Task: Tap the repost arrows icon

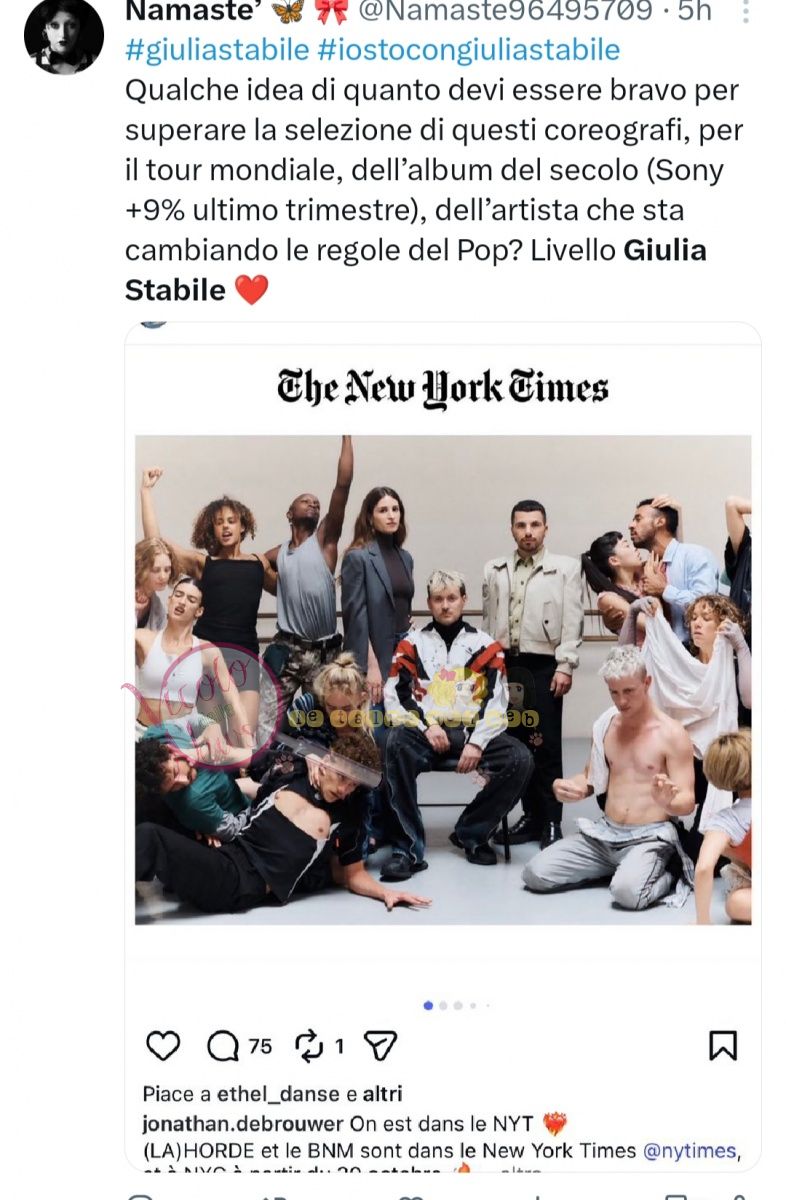Action: 310,1046
